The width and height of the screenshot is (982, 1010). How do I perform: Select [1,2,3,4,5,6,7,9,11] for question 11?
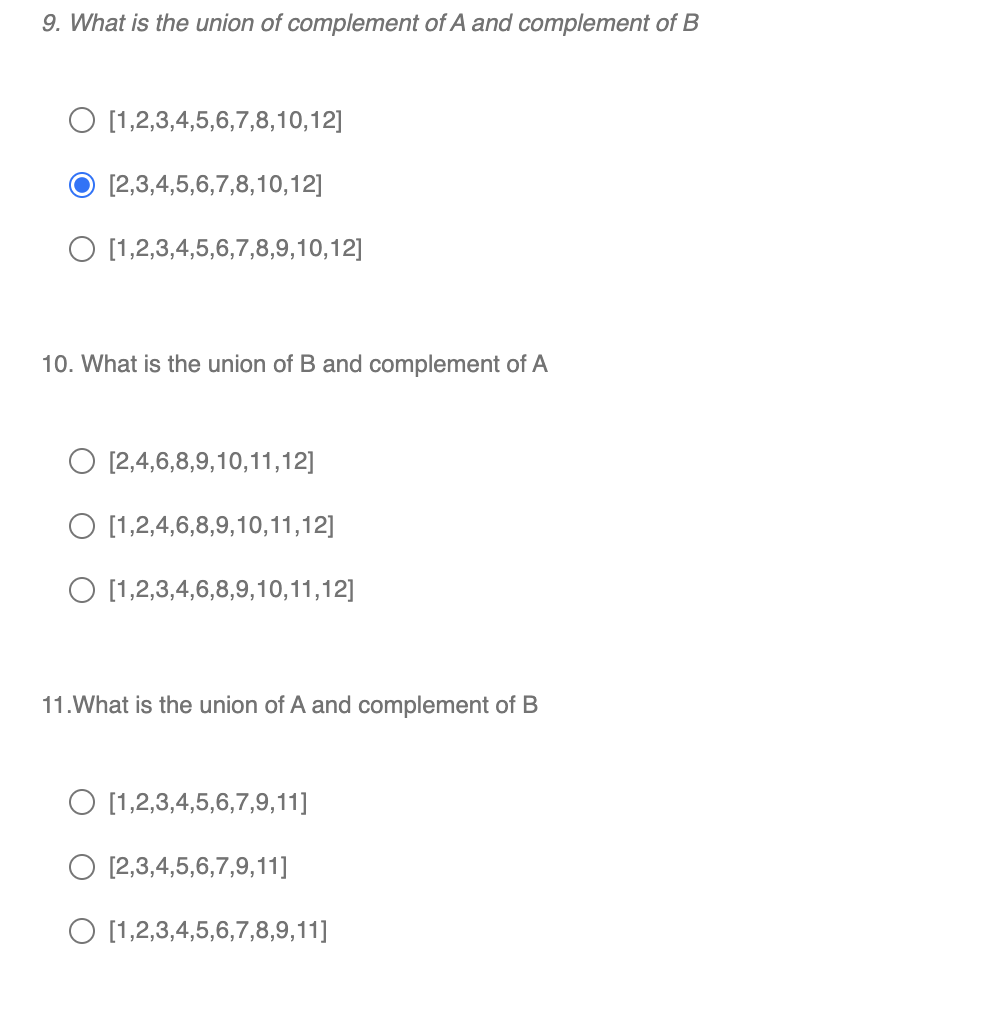coord(82,802)
